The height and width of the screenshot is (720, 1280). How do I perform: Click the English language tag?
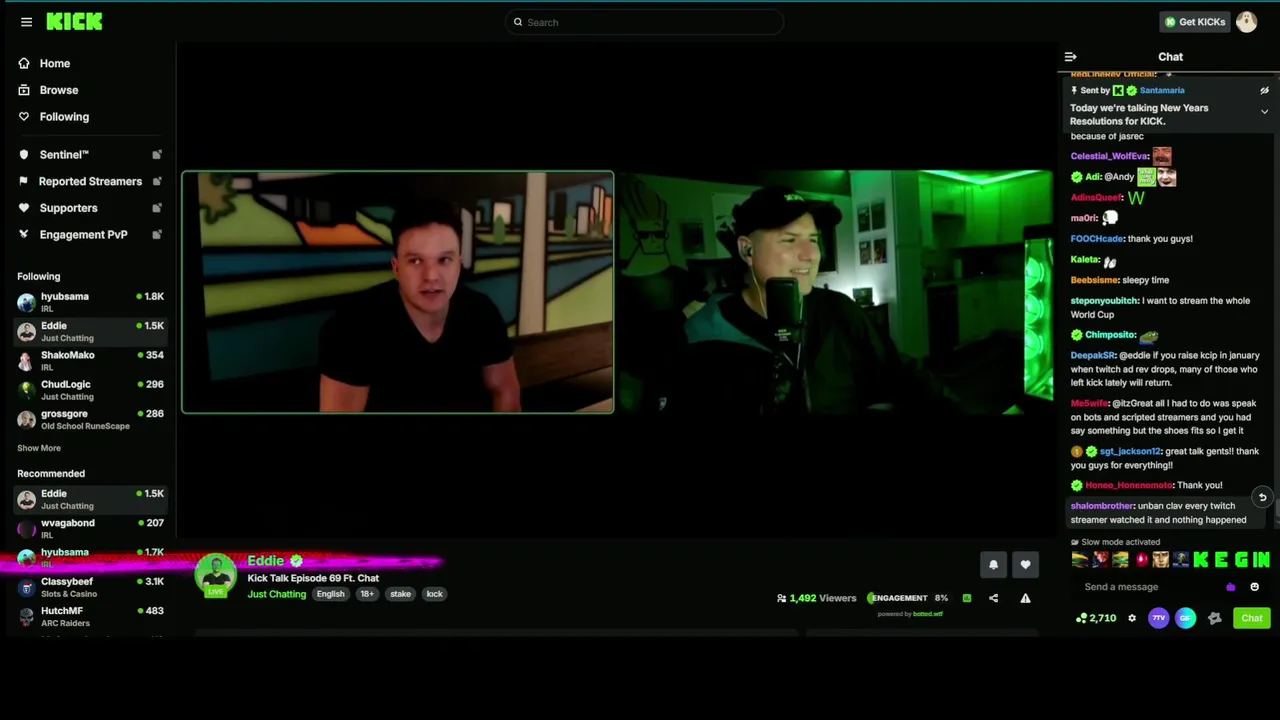click(330, 594)
